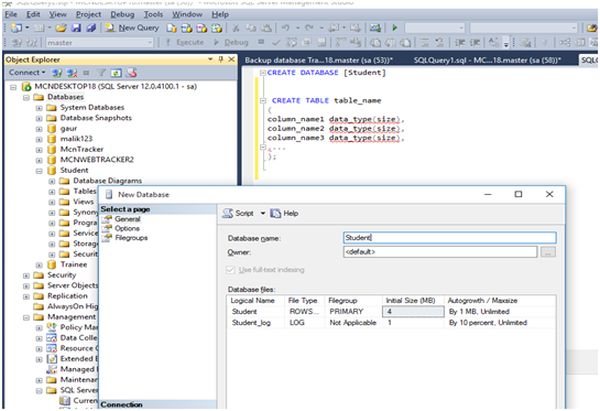Click the Connect button in Object Explorer
The image size is (600, 411).
pos(24,73)
